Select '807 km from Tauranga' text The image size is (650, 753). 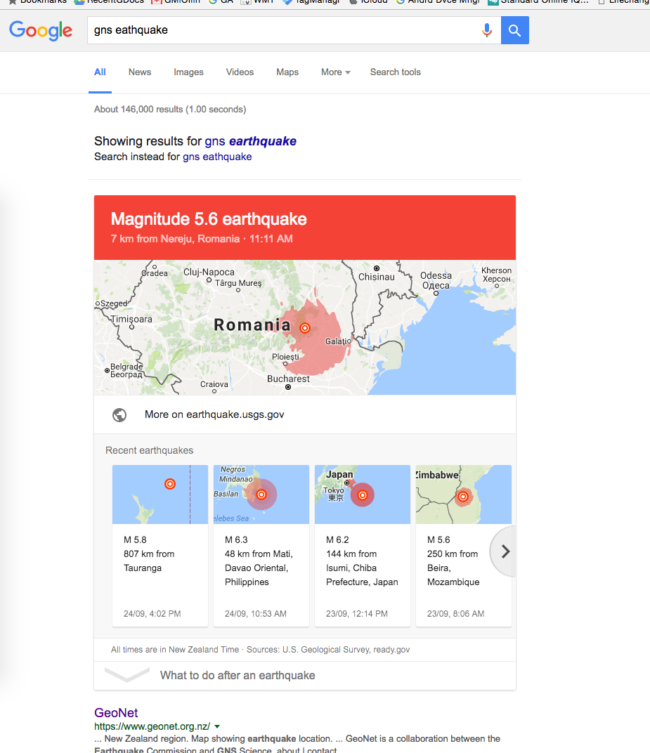pyautogui.click(x=149, y=561)
